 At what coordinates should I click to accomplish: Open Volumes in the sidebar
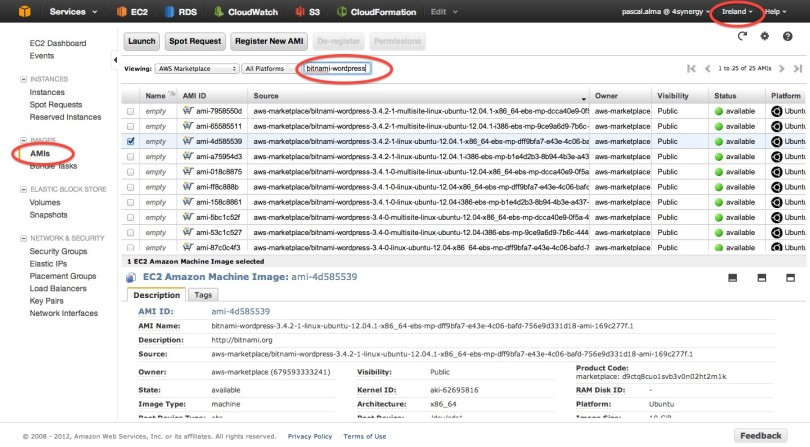tap(45, 202)
